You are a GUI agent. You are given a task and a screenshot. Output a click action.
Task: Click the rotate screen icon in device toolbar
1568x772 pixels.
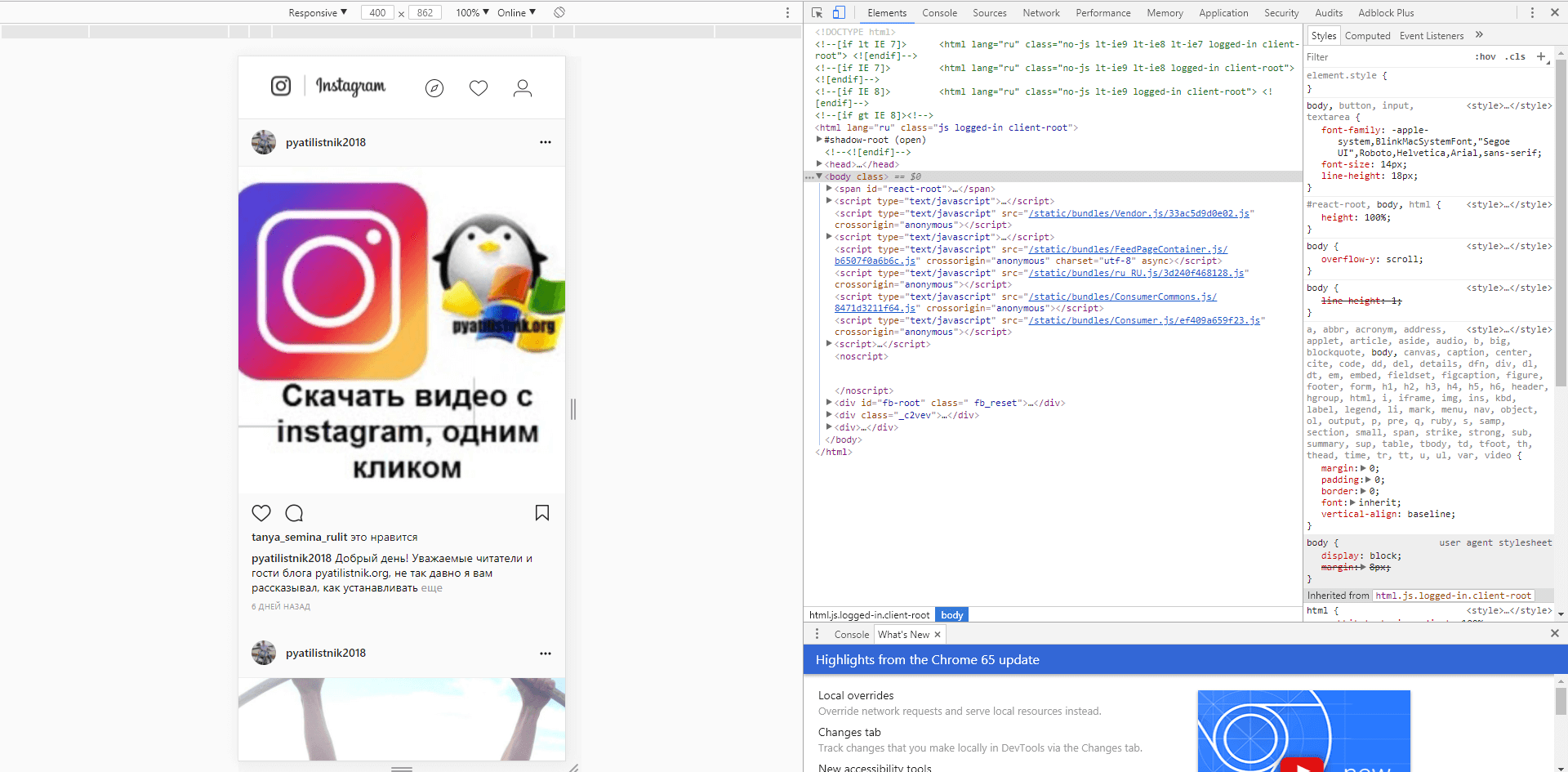point(559,12)
